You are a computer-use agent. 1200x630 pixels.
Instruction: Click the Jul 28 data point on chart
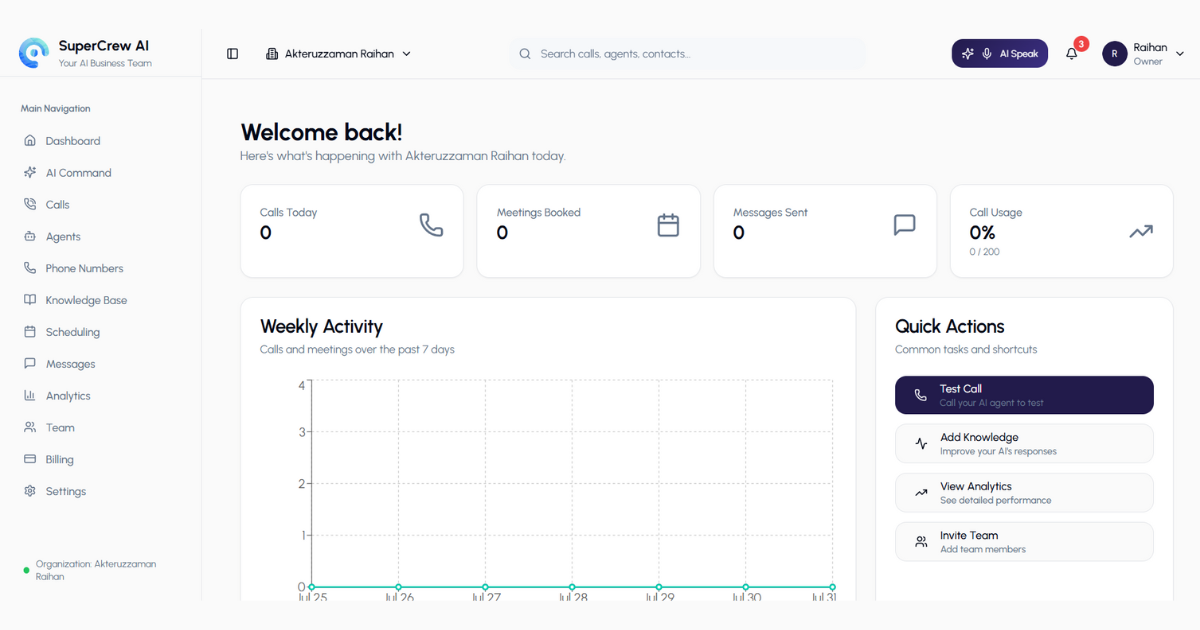point(572,587)
